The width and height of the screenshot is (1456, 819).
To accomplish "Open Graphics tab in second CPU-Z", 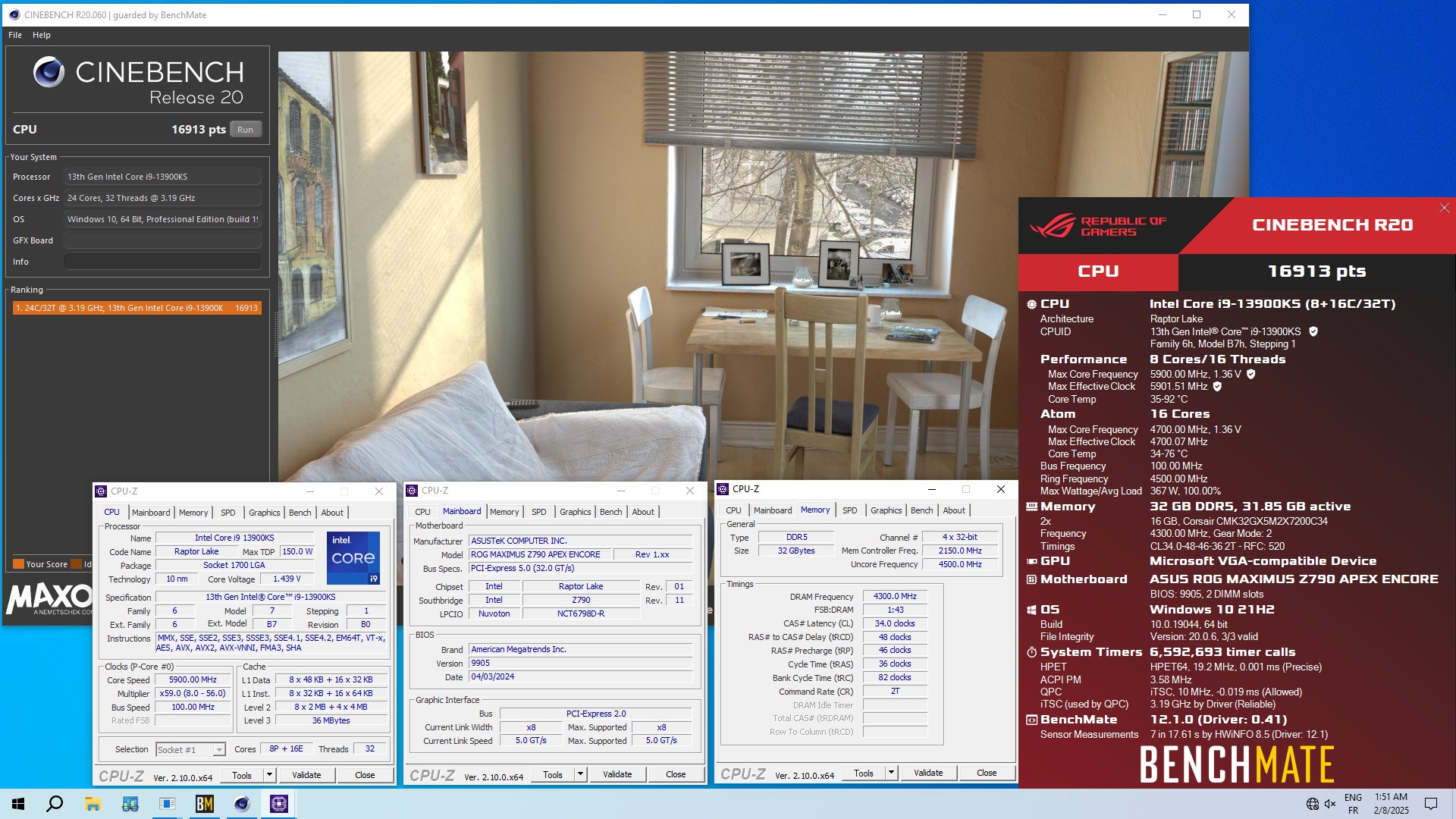I will click(576, 512).
